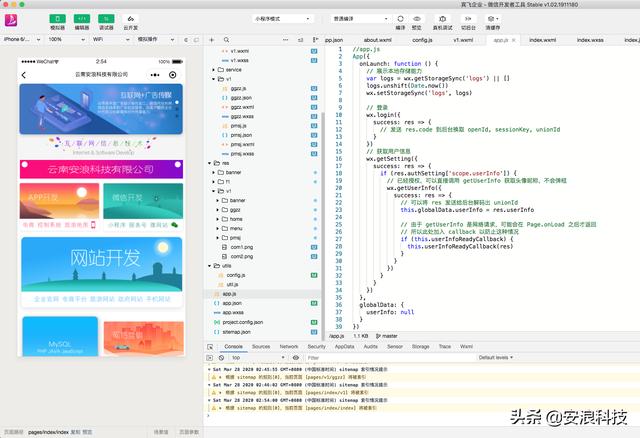Open the 100% zoom dropdown
This screenshot has width=640, height=438.
tap(67, 40)
